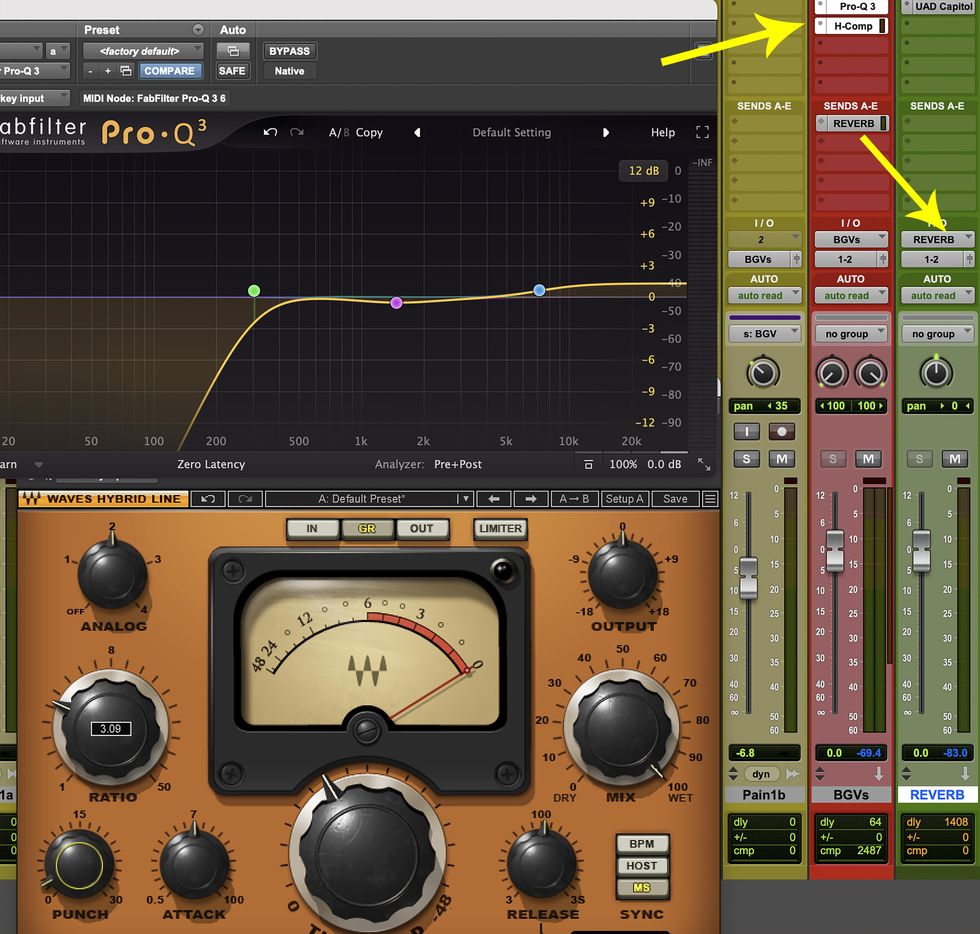This screenshot has width=980, height=934.
Task: Open no group dropdown on BGVs track
Action: 851,334
